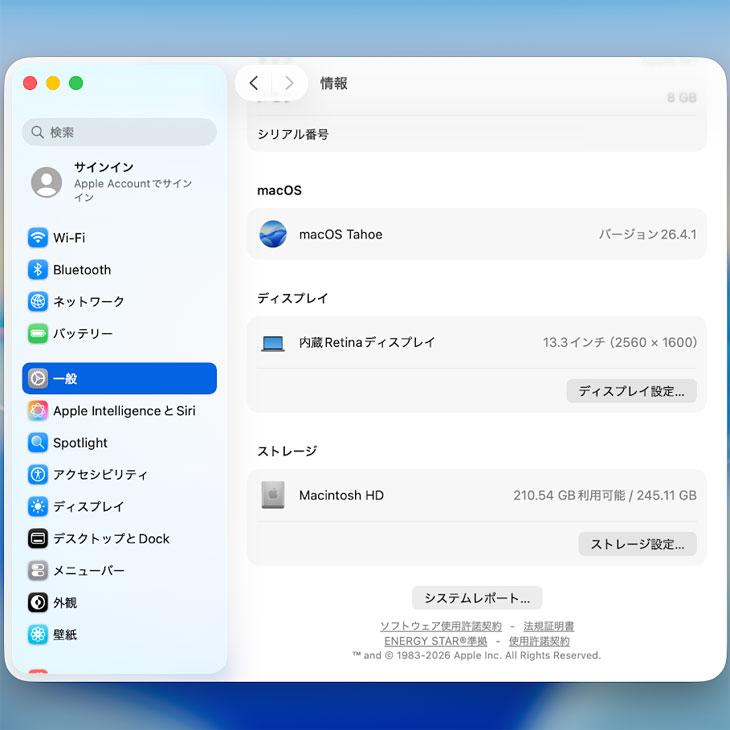The width and height of the screenshot is (730, 730).
Task: Select 壁紙 in the sidebar
Action: coord(120,634)
